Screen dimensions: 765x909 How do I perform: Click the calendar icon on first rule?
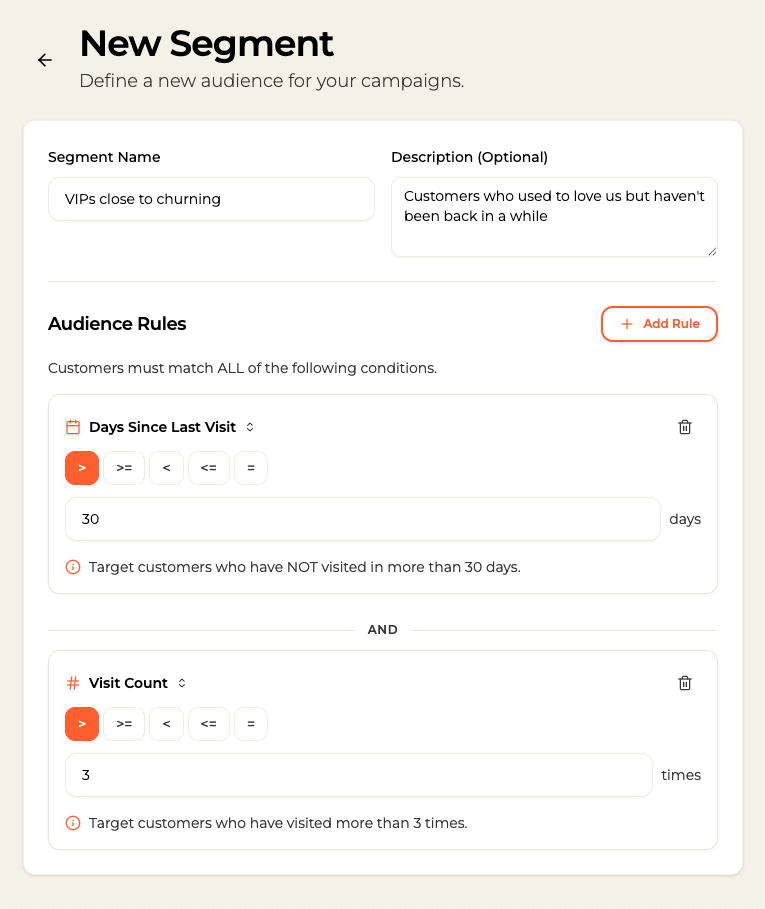[73, 427]
